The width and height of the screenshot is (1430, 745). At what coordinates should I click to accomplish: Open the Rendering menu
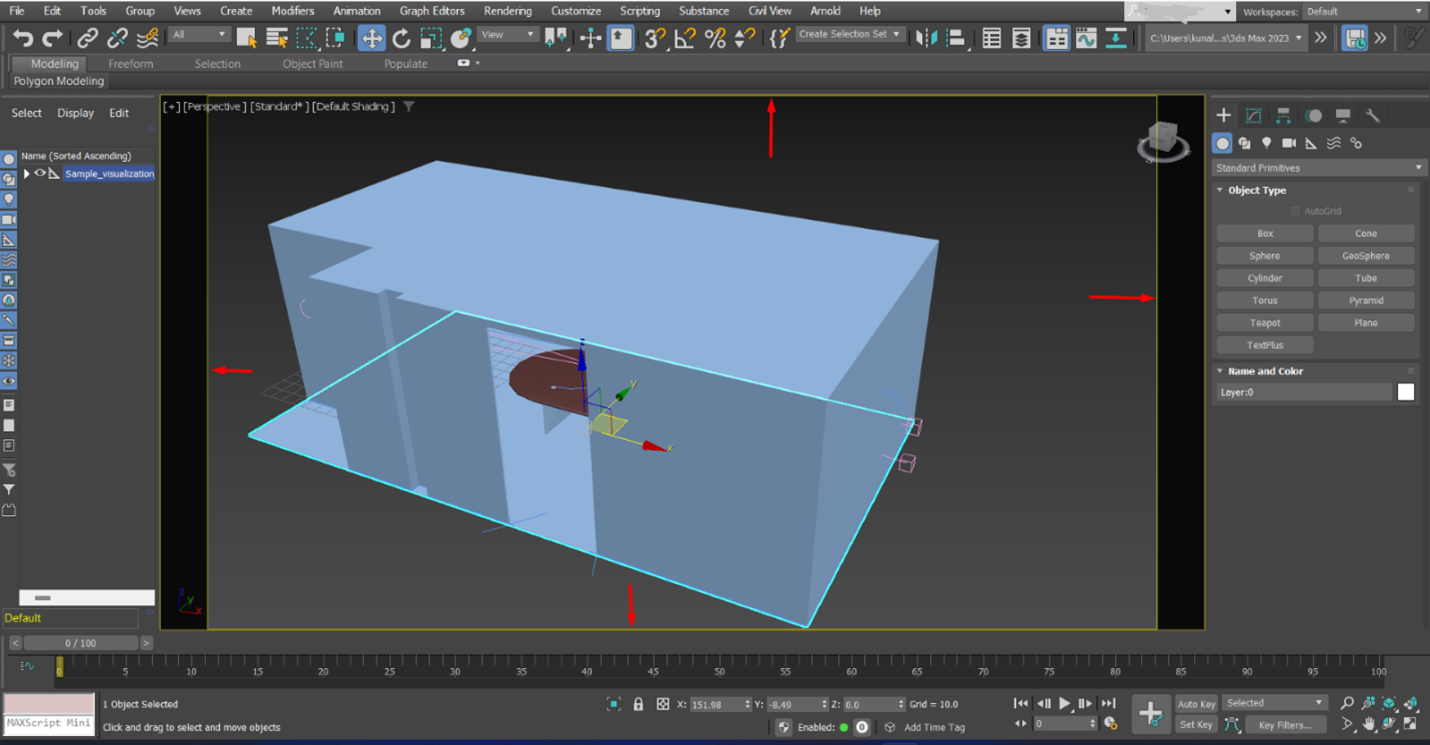click(x=507, y=11)
